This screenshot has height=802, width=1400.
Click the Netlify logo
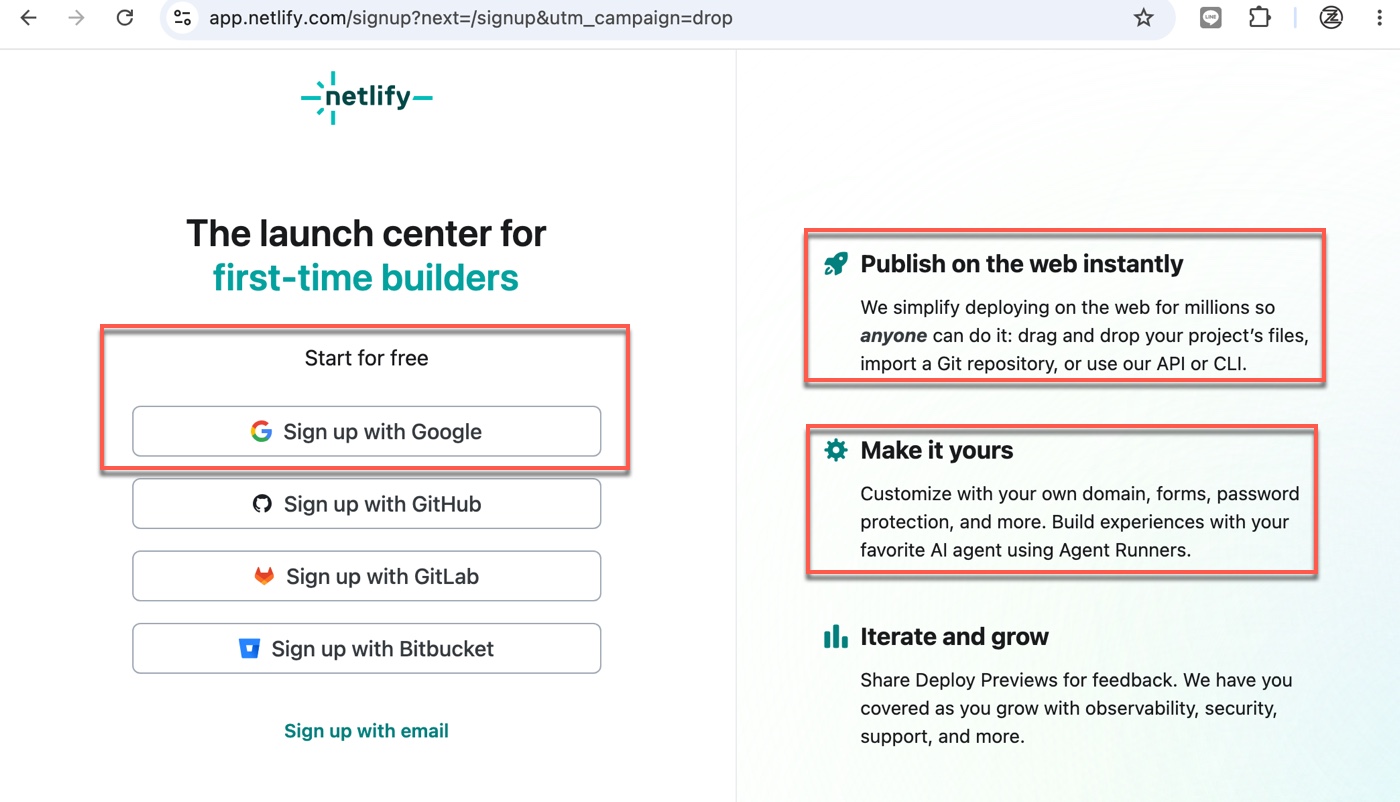pyautogui.click(x=367, y=98)
